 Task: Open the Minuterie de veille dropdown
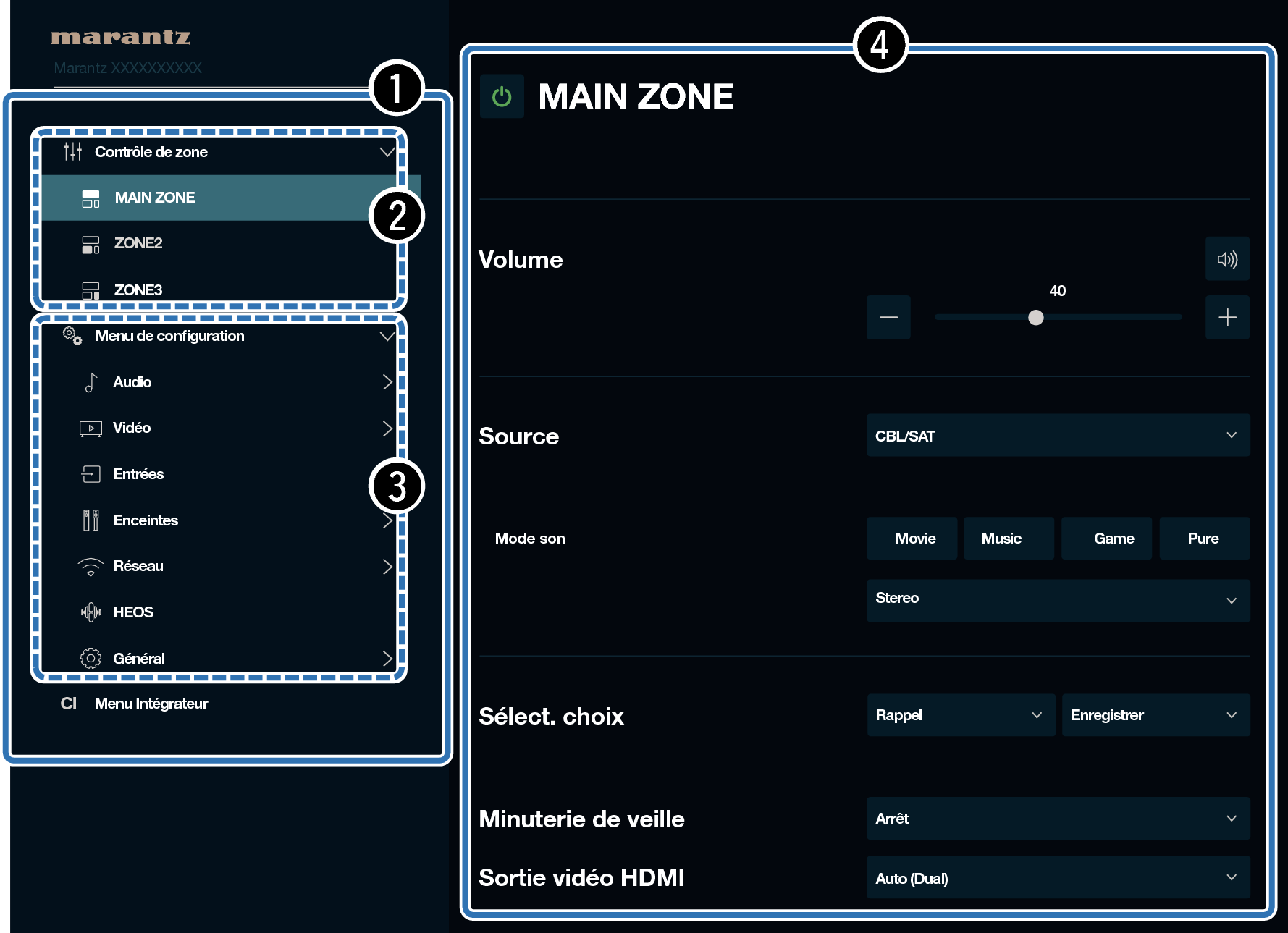click(1057, 819)
